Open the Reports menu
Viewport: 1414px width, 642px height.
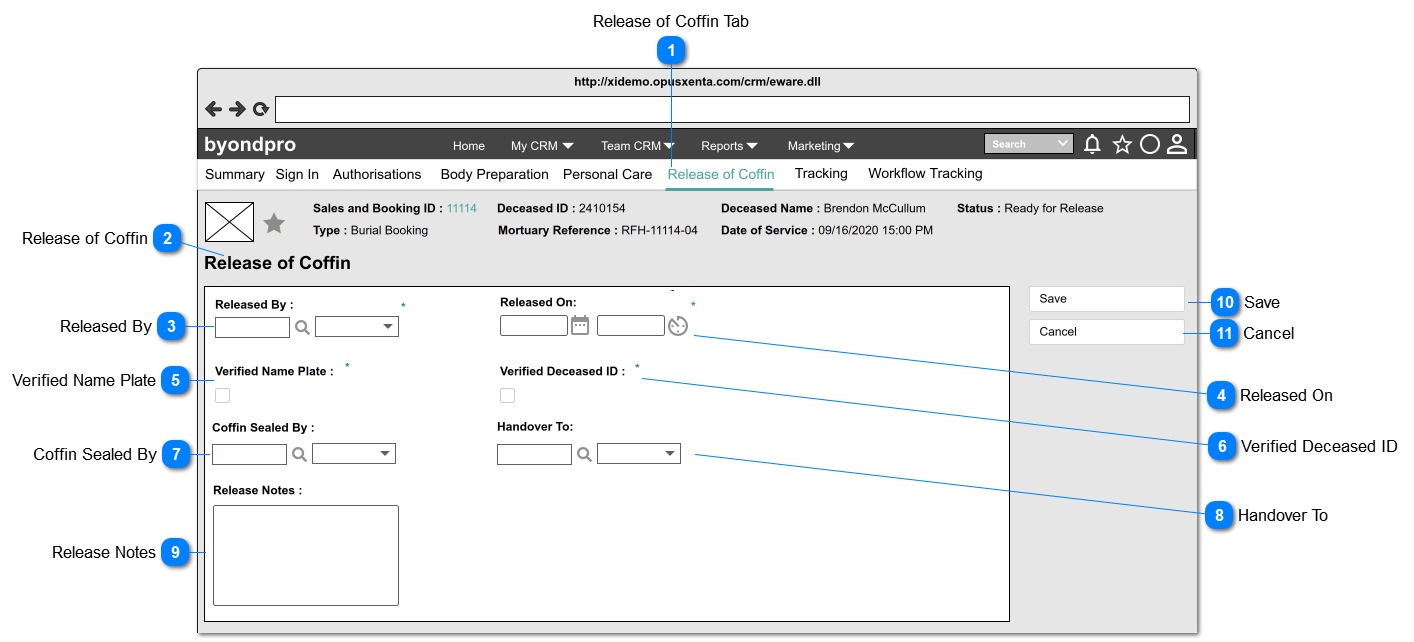pos(729,146)
